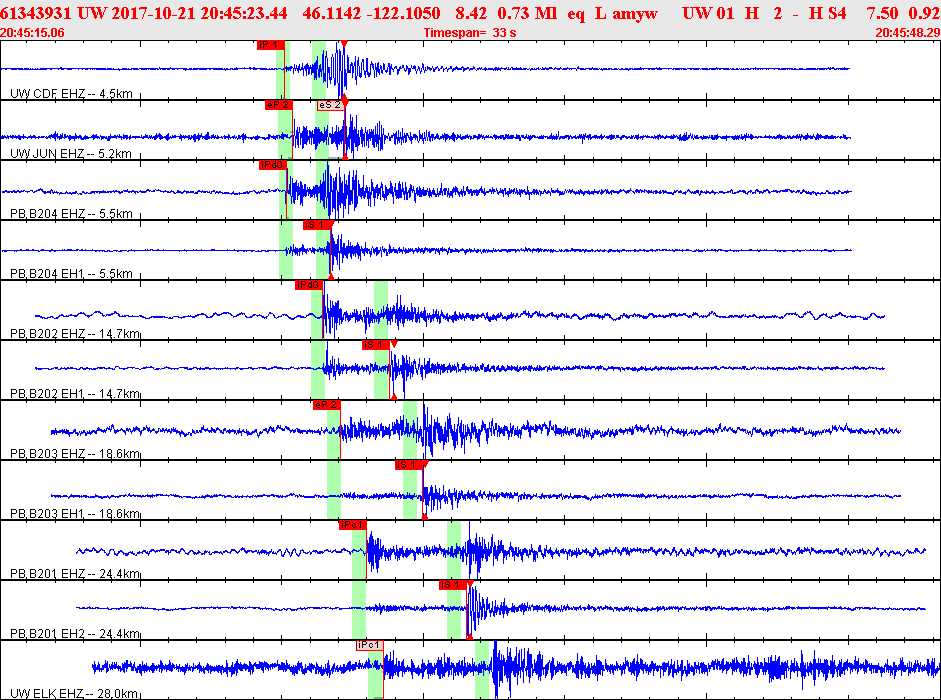Select the PB B204 EH1 -- 5.5km label

pyautogui.click(x=71, y=274)
